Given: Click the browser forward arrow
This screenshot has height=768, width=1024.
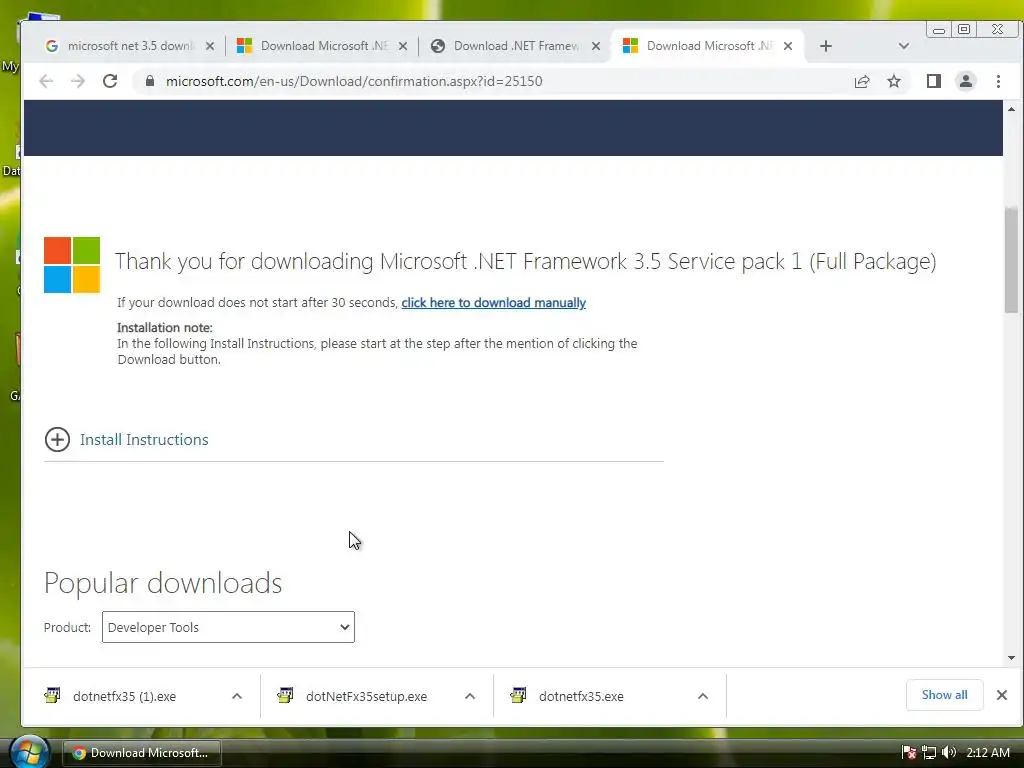Looking at the screenshot, I should [x=78, y=81].
